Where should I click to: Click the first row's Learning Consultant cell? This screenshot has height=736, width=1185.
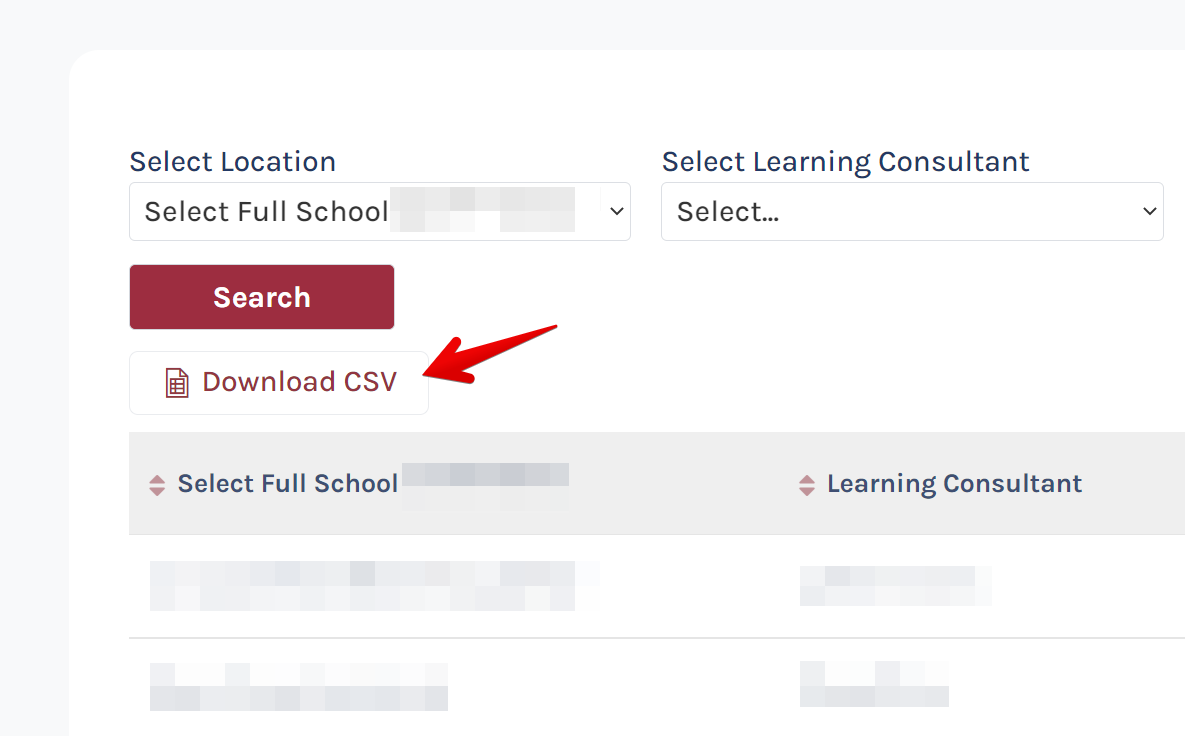pyautogui.click(x=895, y=585)
